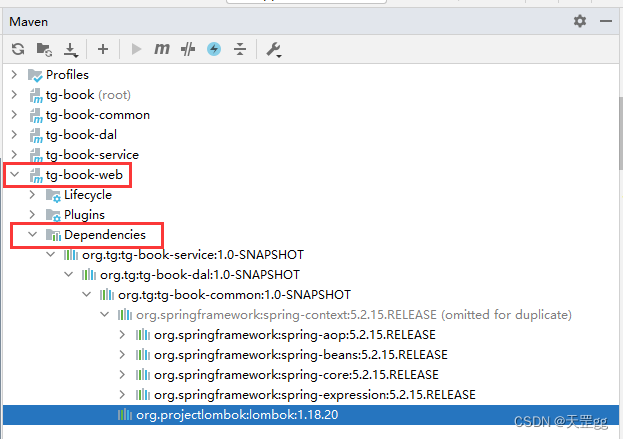The height and width of the screenshot is (439, 623).
Task: Expand Plugins node
Action: coord(32,214)
